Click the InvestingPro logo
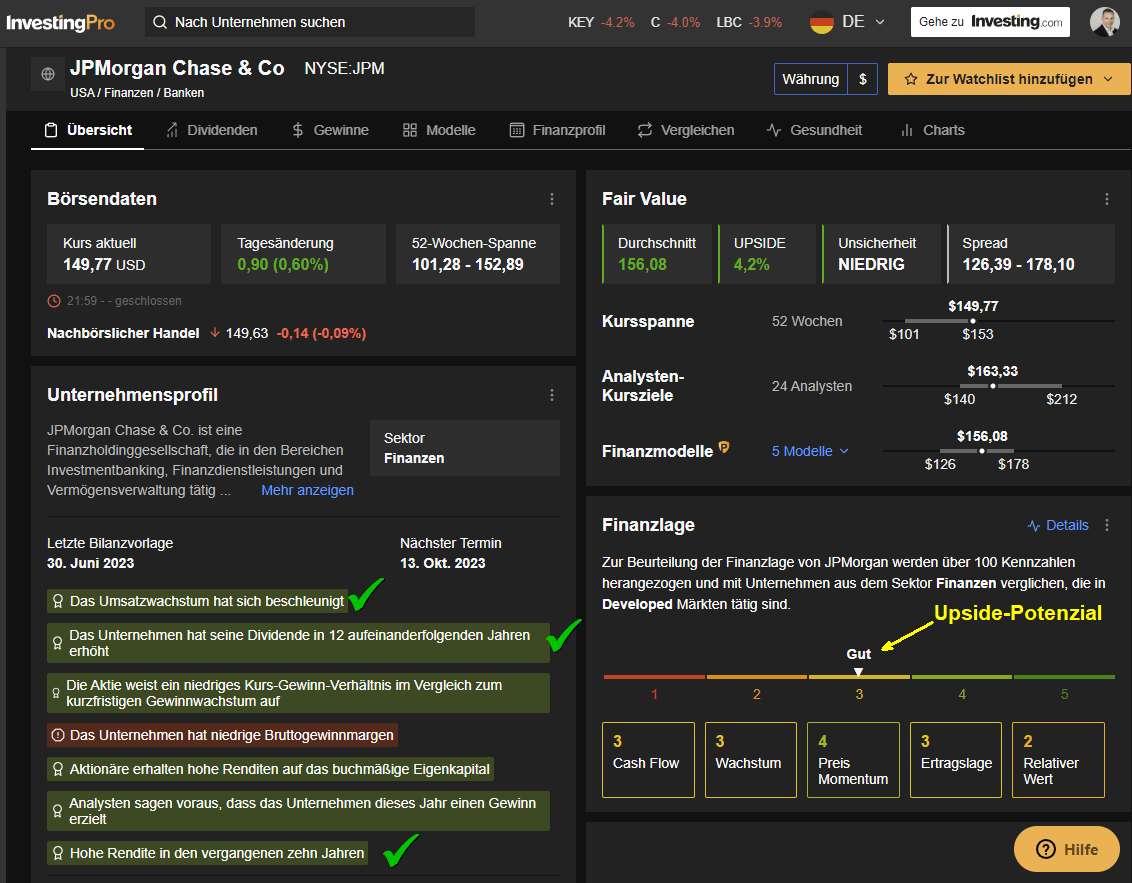Image resolution: width=1132 pixels, height=883 pixels. tap(61, 22)
